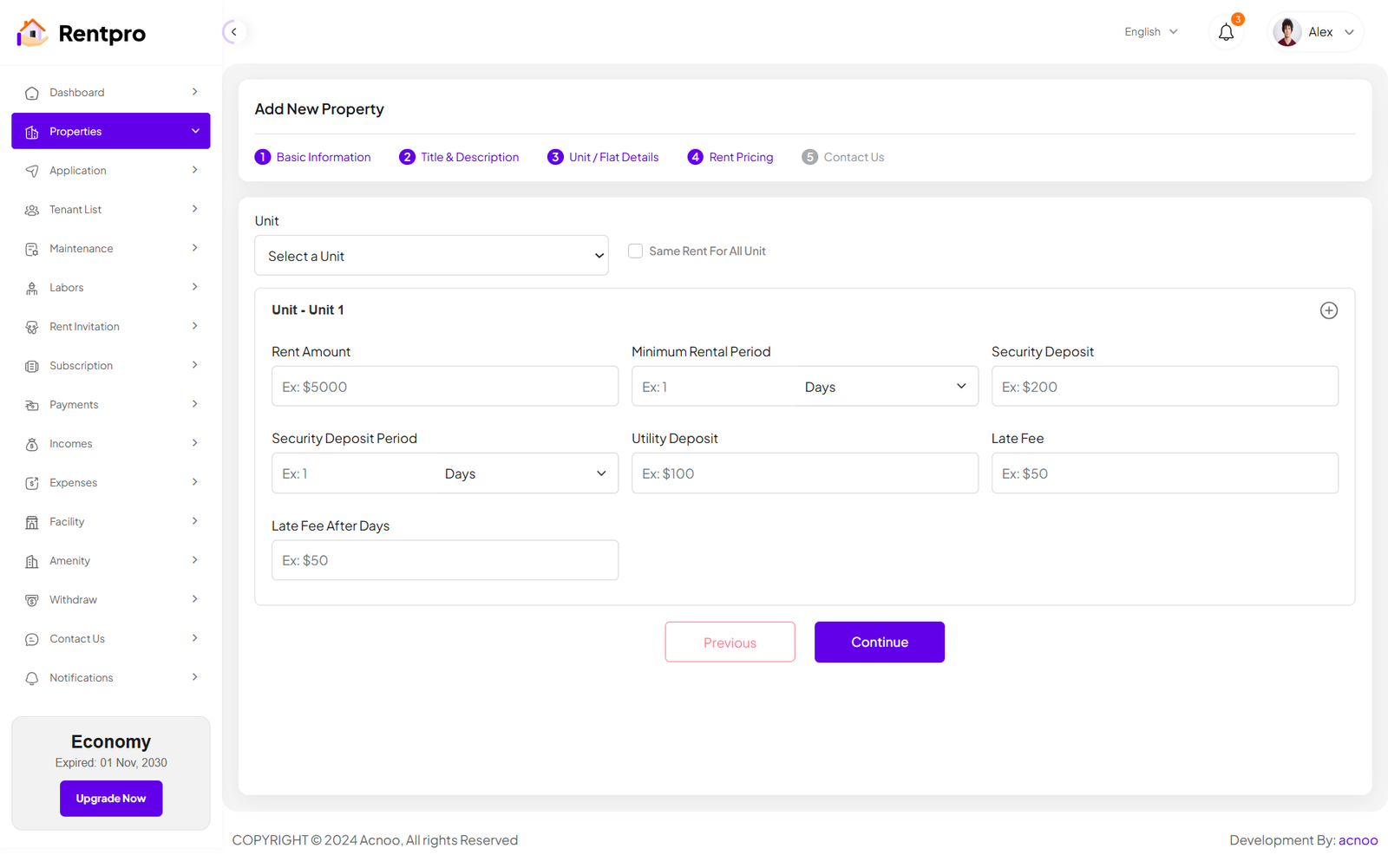Open Security Deposit Period Days dropdown

[x=525, y=473]
